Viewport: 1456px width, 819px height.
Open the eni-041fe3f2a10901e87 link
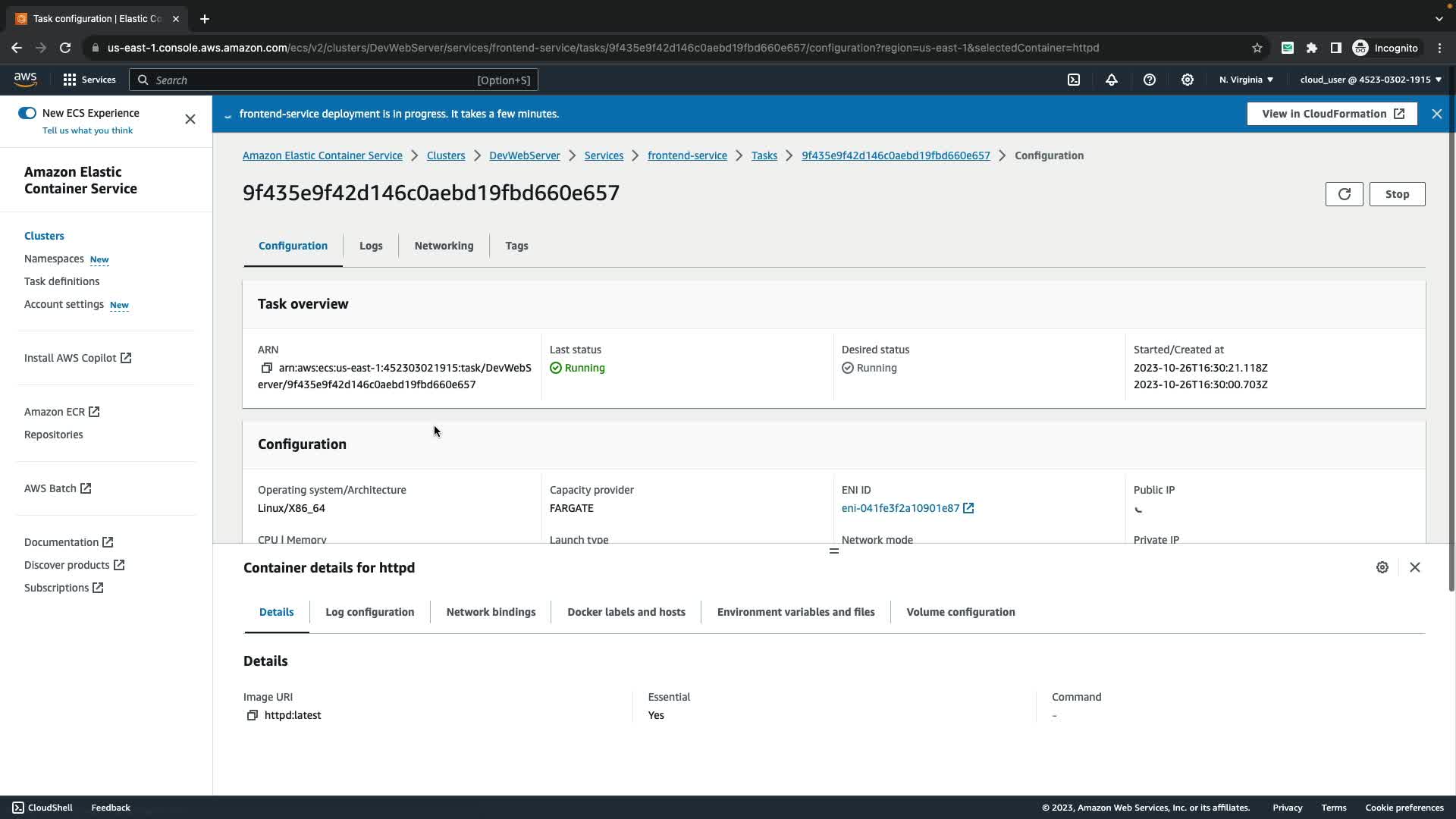(900, 508)
